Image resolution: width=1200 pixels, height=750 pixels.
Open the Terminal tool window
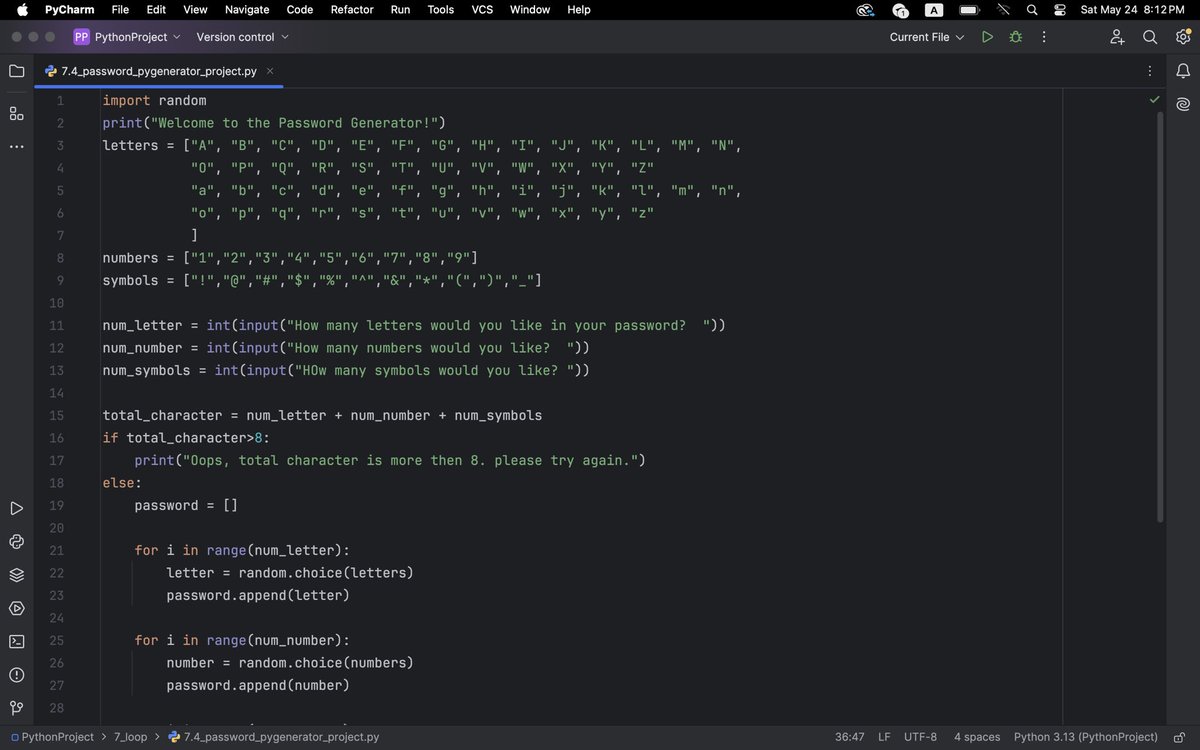point(16,641)
